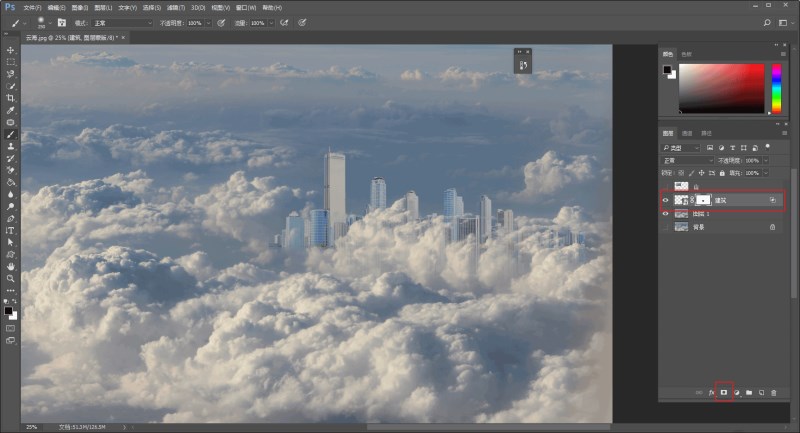Select the Crop tool
This screenshot has height=433, width=800.
pyautogui.click(x=10, y=98)
